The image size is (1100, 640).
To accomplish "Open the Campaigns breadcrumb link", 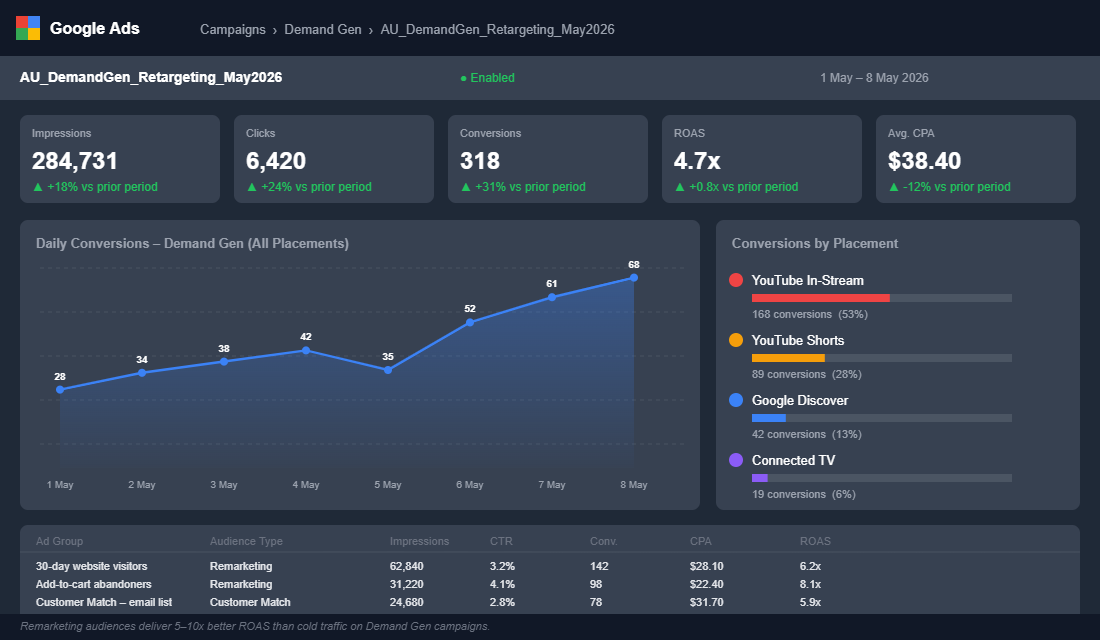I will pos(232,29).
